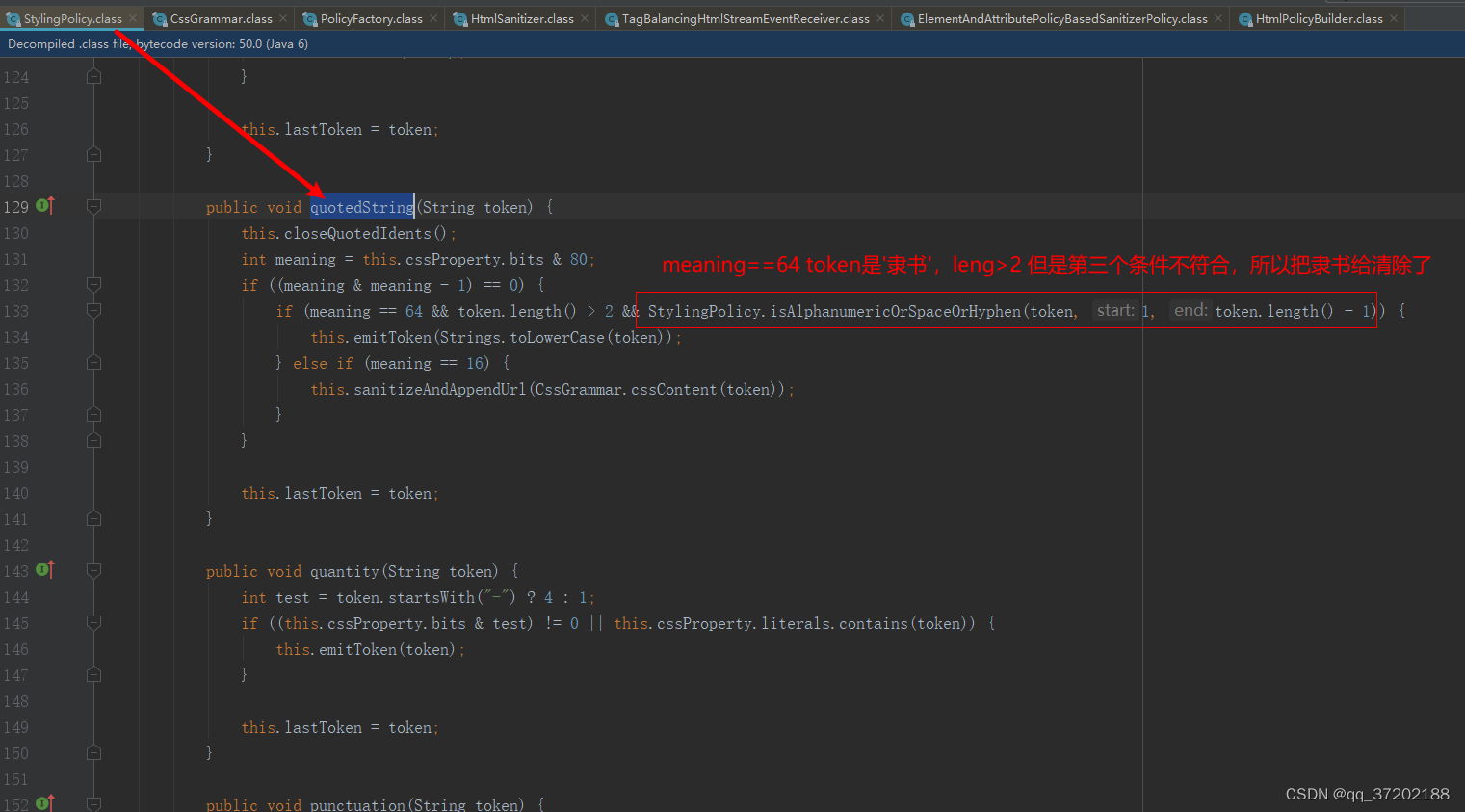The image size is (1465, 812).
Task: Click the class file icon on HtmlPolicyBuilder.class tab
Action: click(1245, 17)
